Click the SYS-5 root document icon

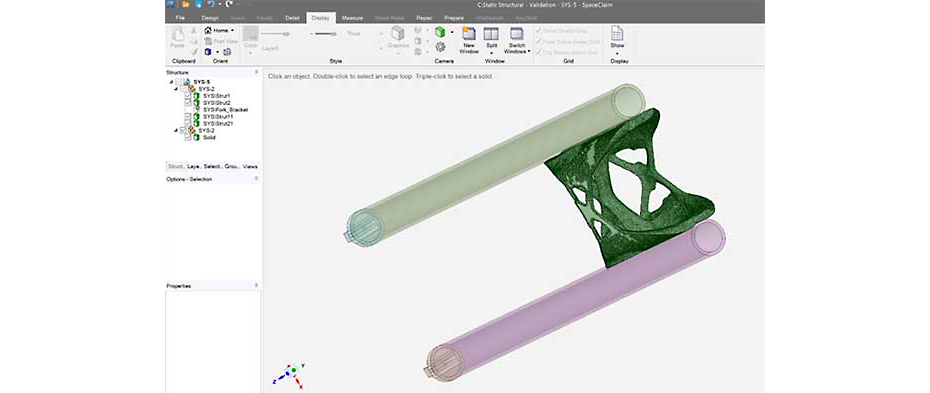tap(187, 82)
